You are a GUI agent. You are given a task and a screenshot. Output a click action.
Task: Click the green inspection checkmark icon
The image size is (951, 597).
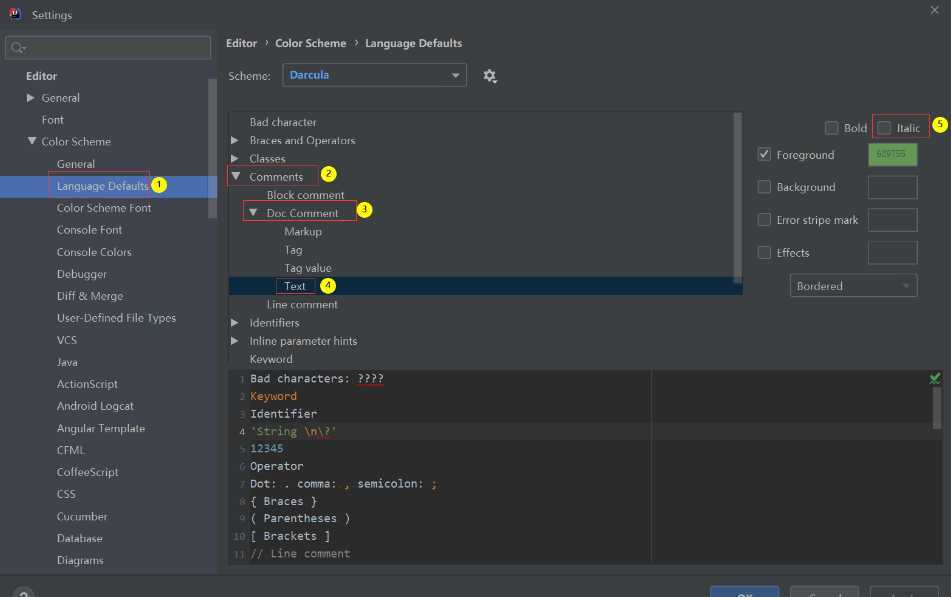(935, 379)
